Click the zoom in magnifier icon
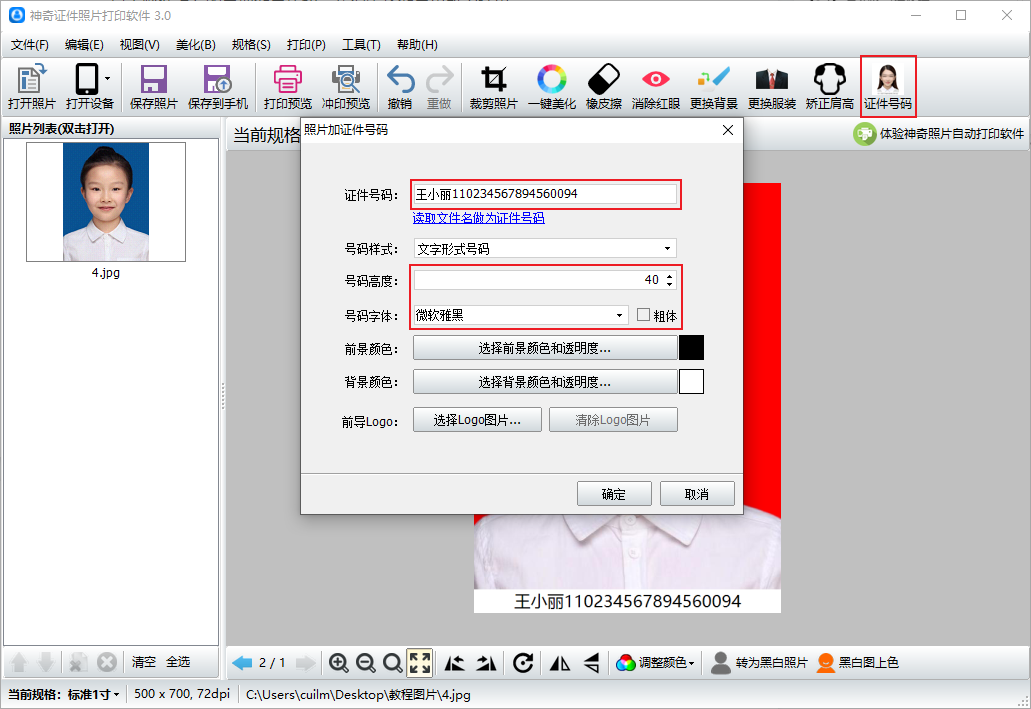1031x709 pixels. [x=339, y=663]
